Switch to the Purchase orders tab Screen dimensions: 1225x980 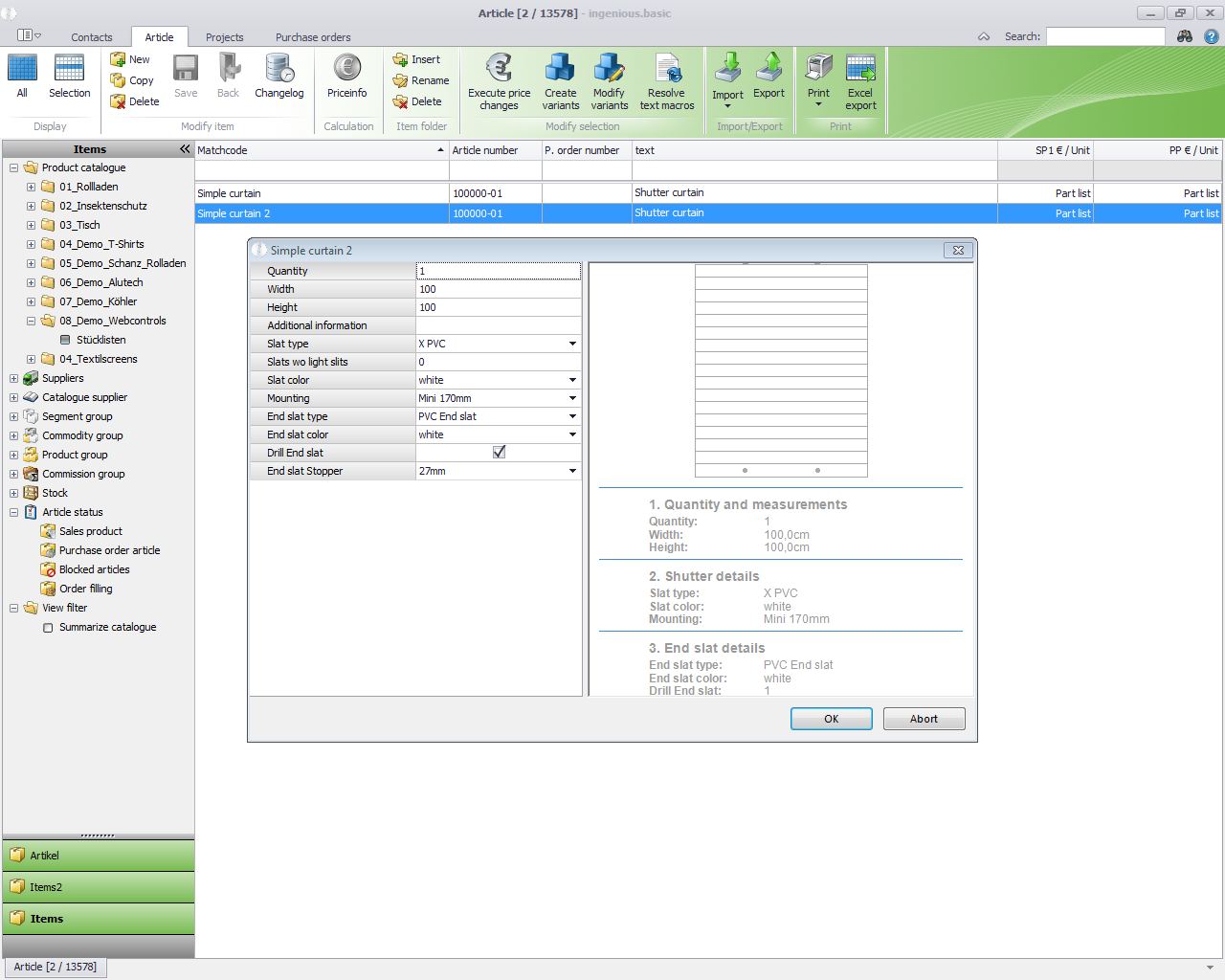tap(313, 37)
